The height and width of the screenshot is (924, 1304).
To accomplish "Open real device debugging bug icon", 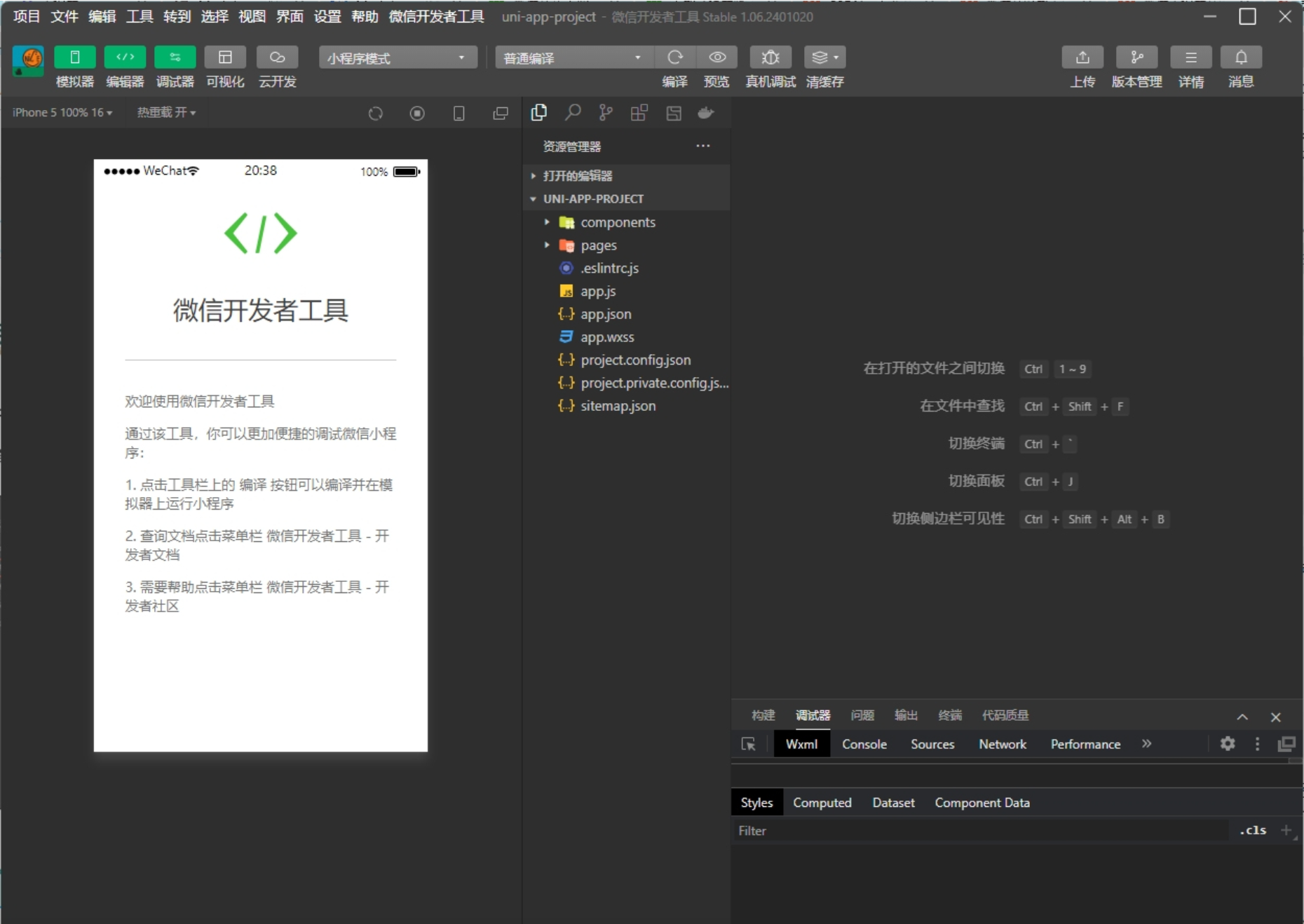I will [x=770, y=57].
